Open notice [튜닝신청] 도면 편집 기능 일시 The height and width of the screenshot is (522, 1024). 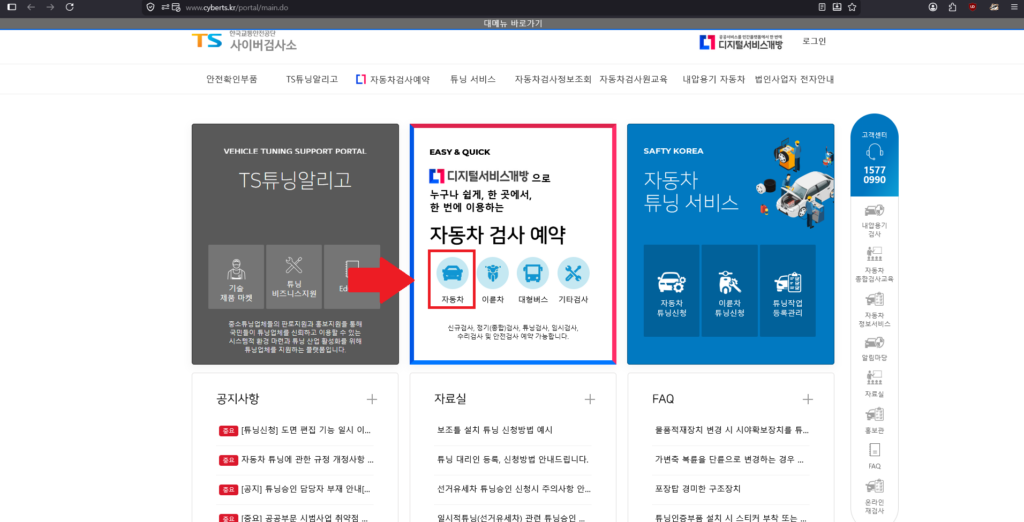[306, 431]
